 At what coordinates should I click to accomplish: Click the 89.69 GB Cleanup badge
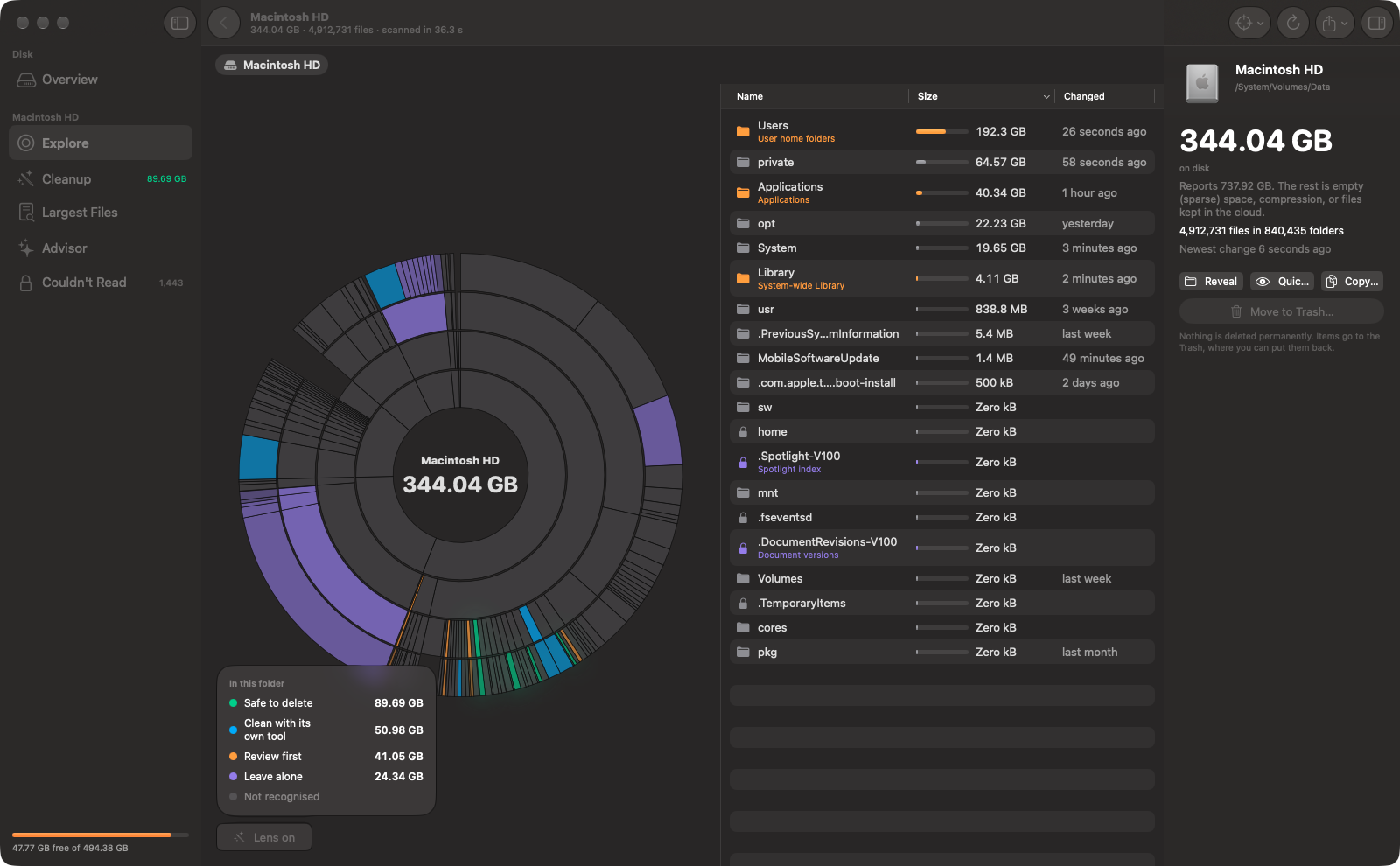click(x=166, y=178)
